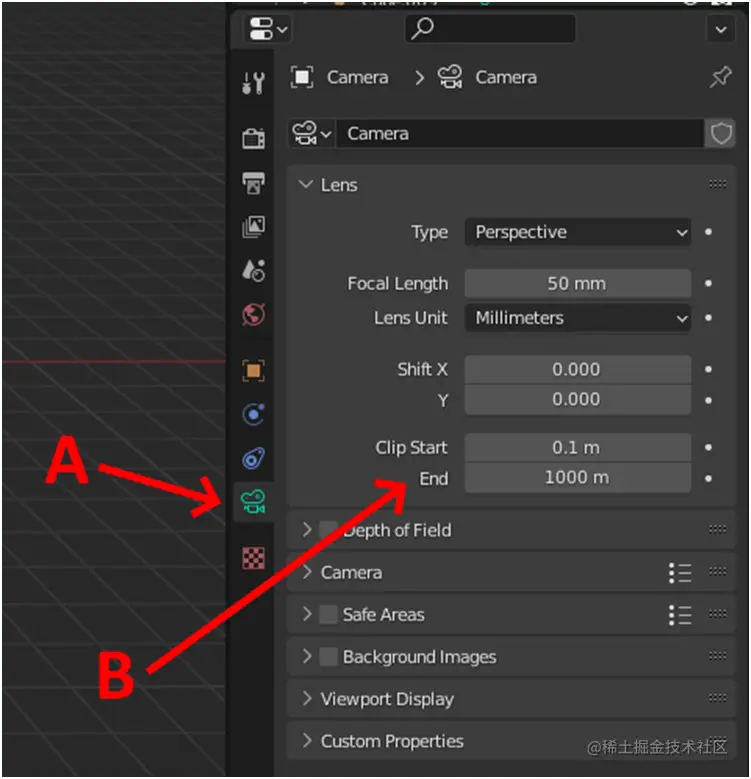Viewport: 751px width, 779px height.
Task: Animate Shift Y via its dot
Action: (708, 400)
